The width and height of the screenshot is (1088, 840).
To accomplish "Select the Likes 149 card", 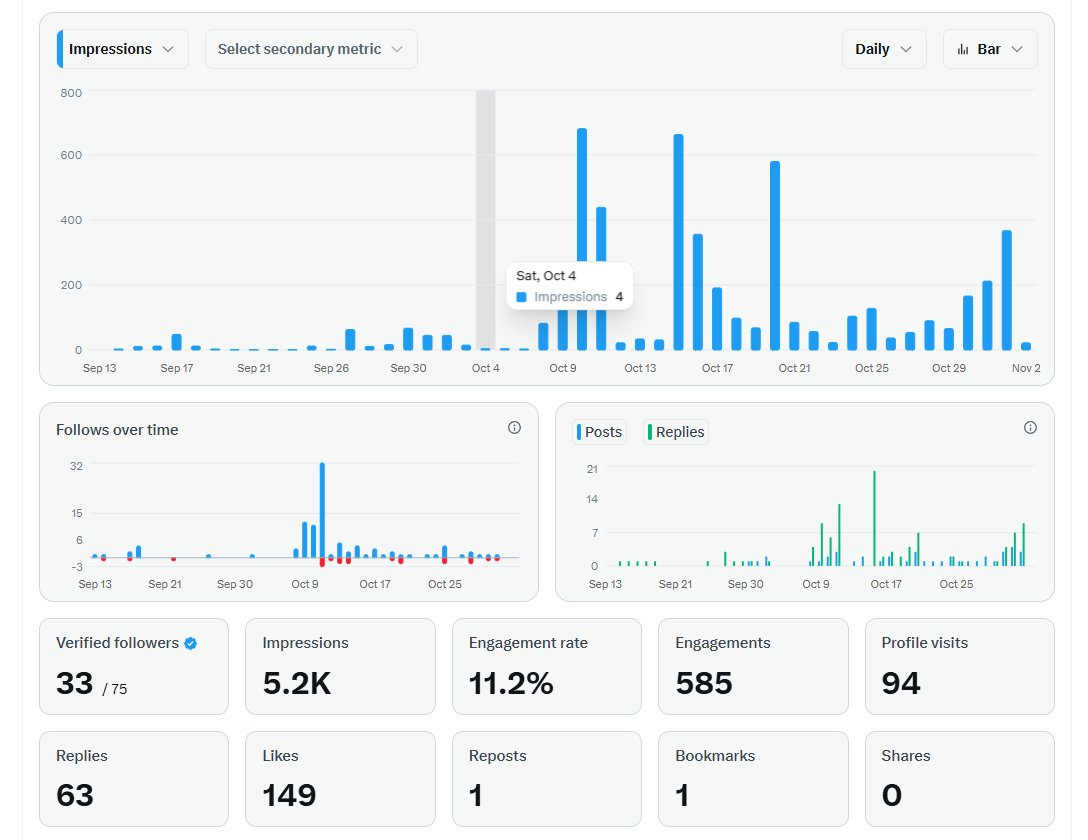I will click(x=340, y=779).
